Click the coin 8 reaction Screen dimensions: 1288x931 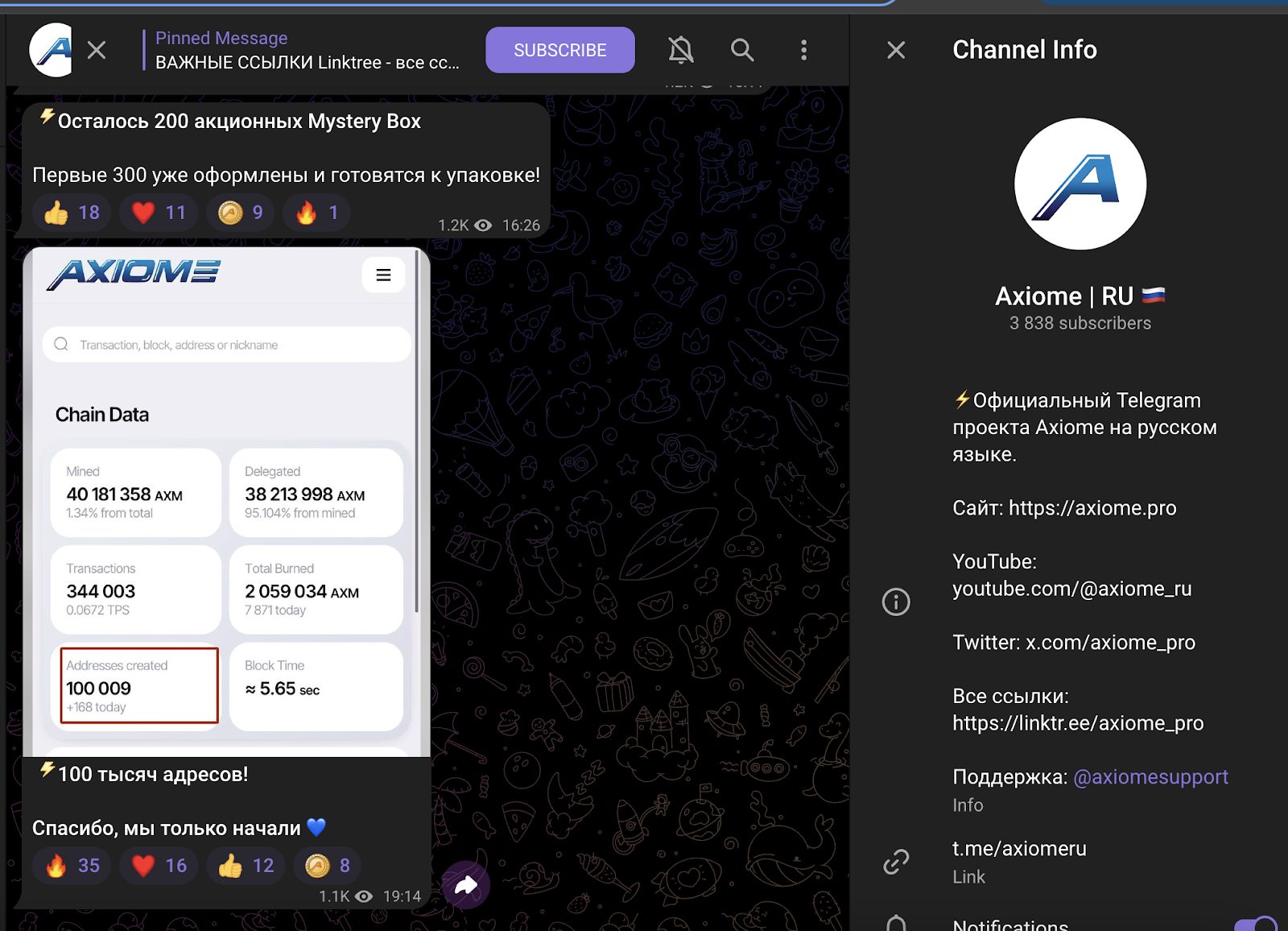tap(328, 866)
